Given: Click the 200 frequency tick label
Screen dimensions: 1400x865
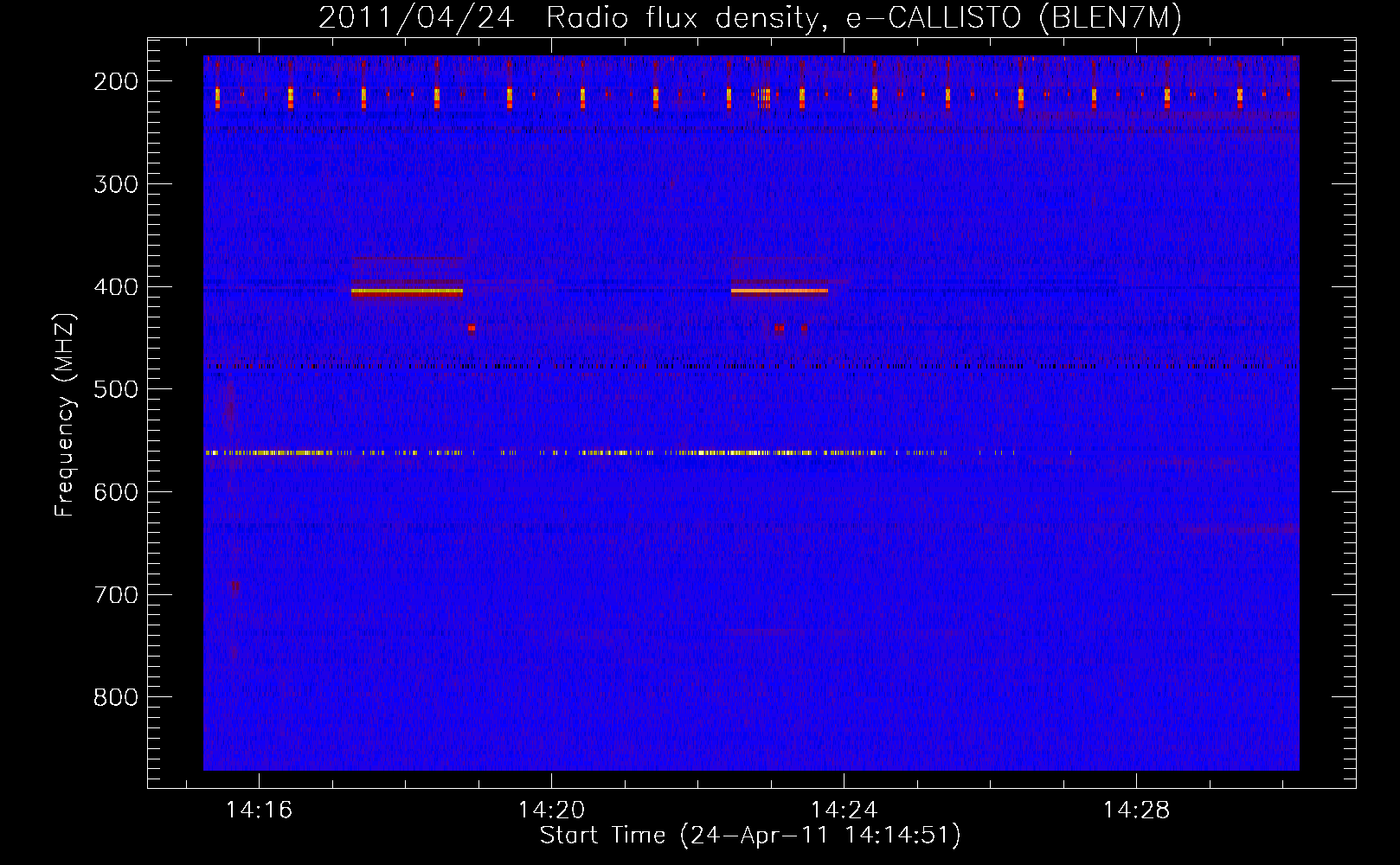Looking at the screenshot, I should coord(116,81).
